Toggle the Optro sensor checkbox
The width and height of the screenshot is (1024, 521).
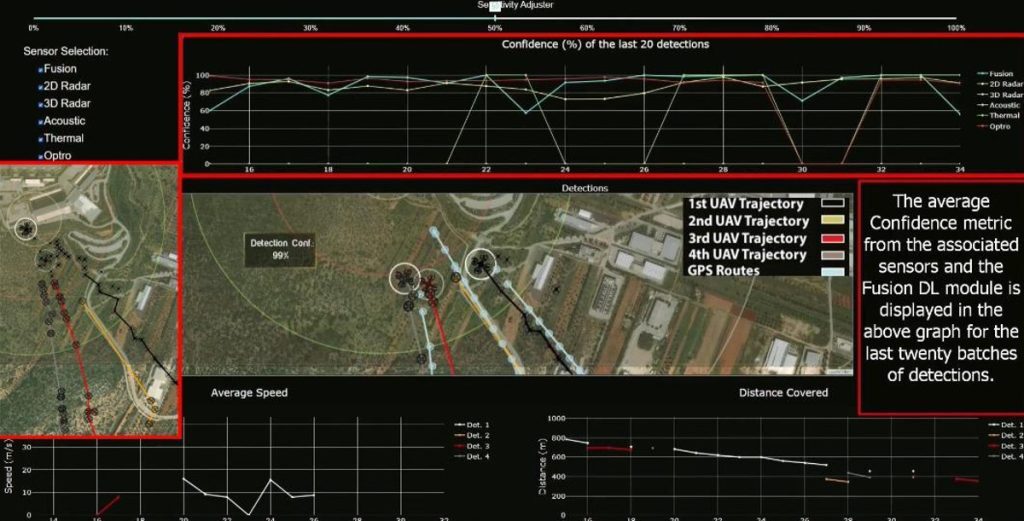pos(40,157)
